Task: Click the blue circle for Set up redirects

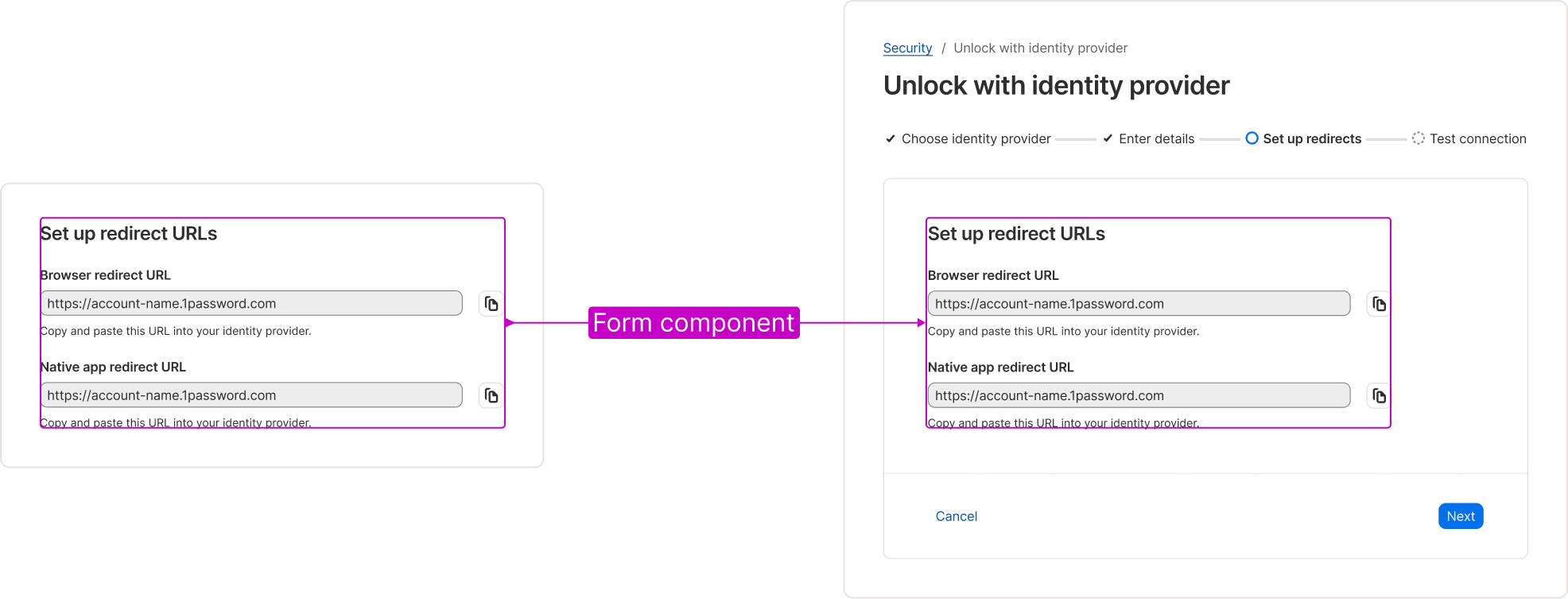Action: [1252, 138]
